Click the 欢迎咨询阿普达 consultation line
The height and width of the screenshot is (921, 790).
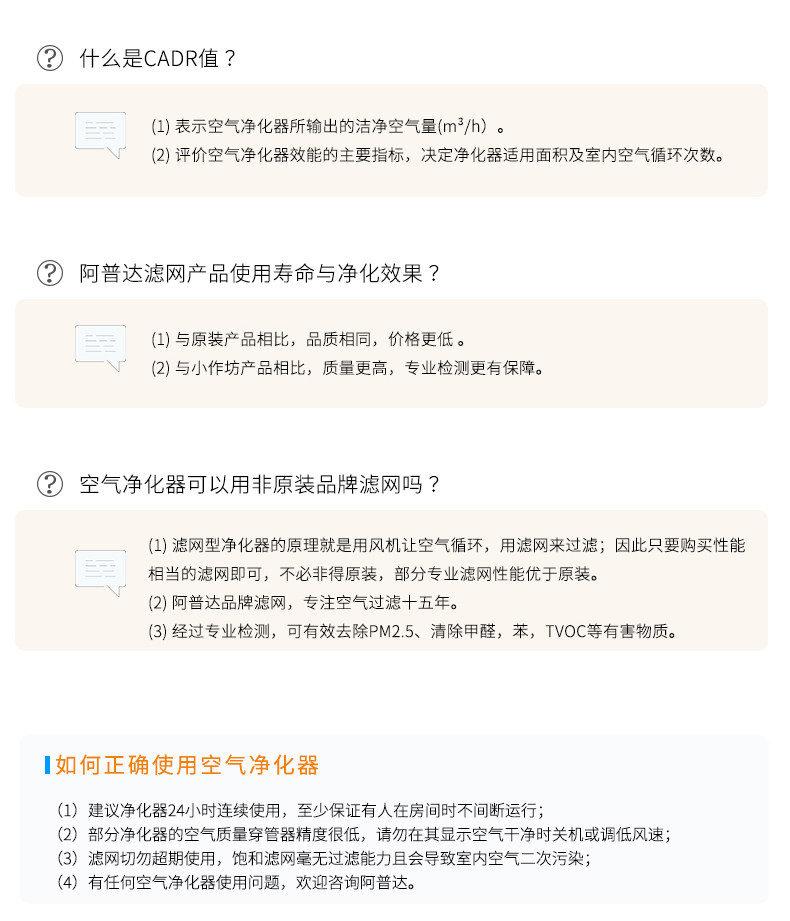click(x=236, y=882)
